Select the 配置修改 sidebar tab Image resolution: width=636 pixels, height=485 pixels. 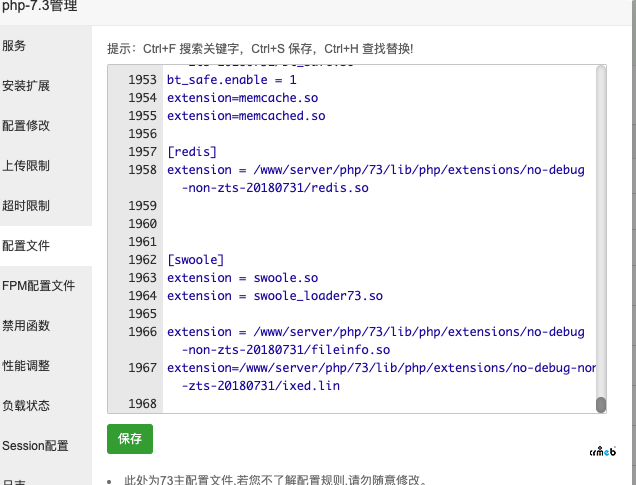26,126
